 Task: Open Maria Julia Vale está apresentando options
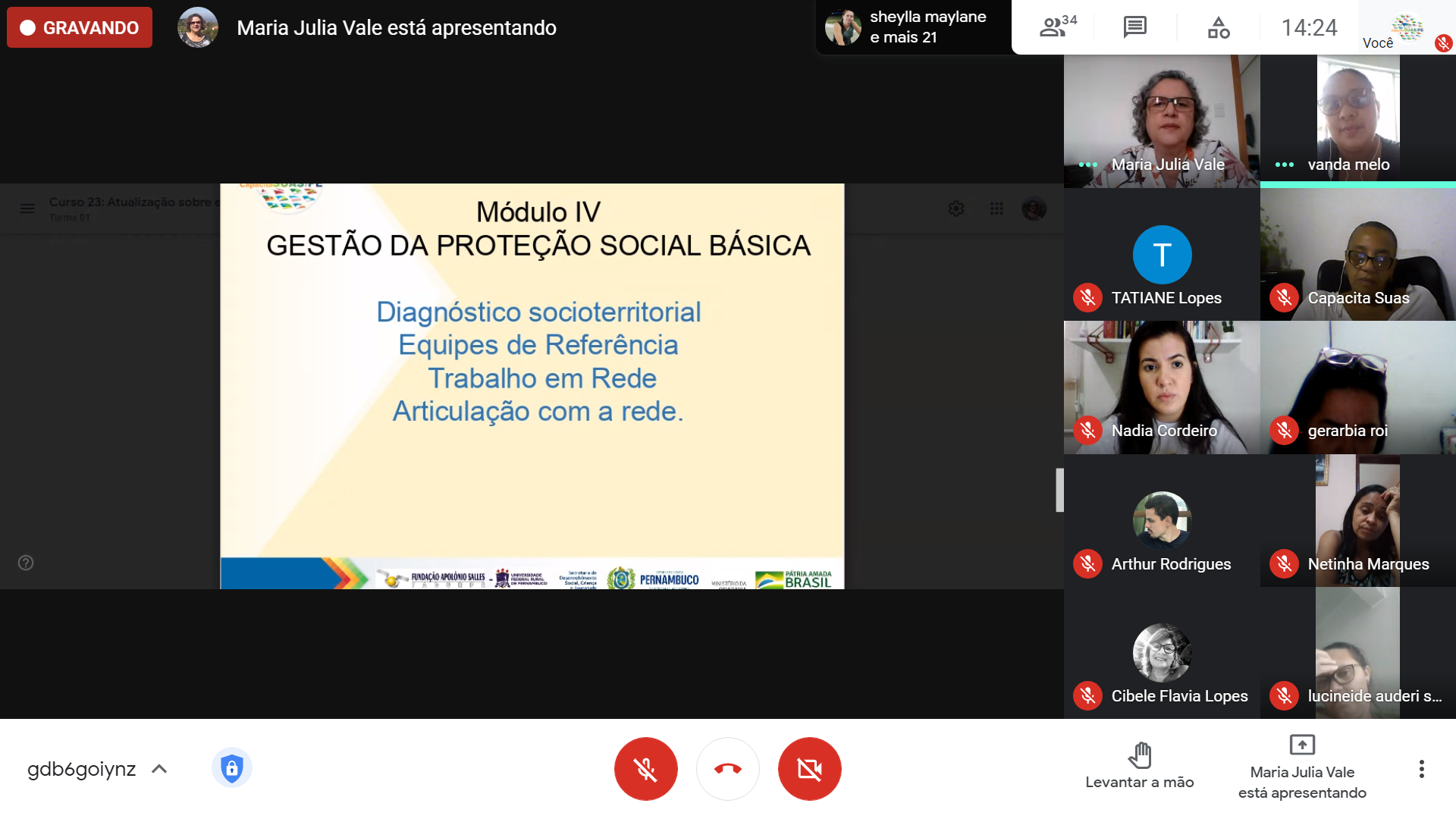1301,768
